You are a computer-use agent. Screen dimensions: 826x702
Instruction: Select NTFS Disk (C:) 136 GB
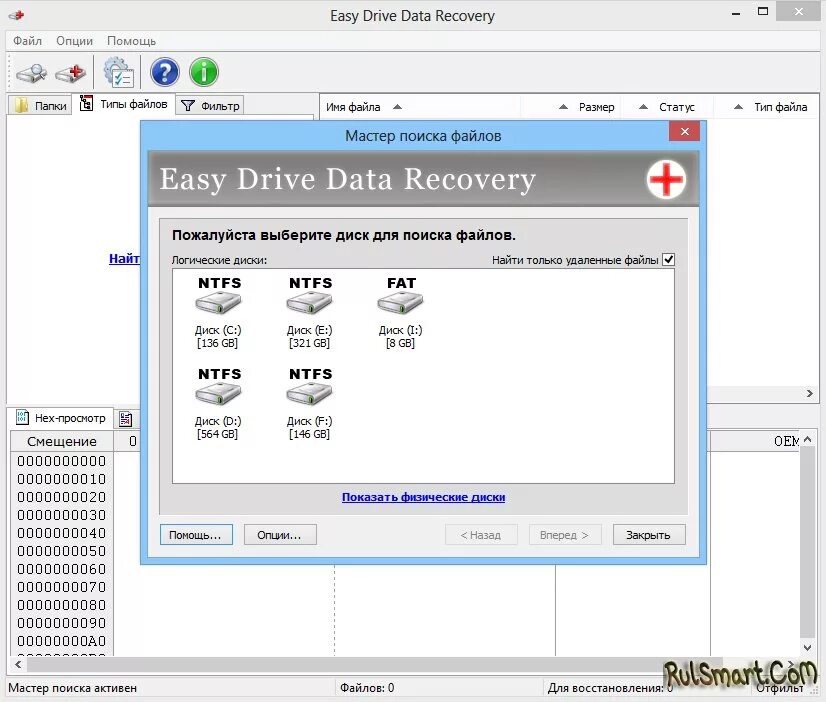point(218,313)
